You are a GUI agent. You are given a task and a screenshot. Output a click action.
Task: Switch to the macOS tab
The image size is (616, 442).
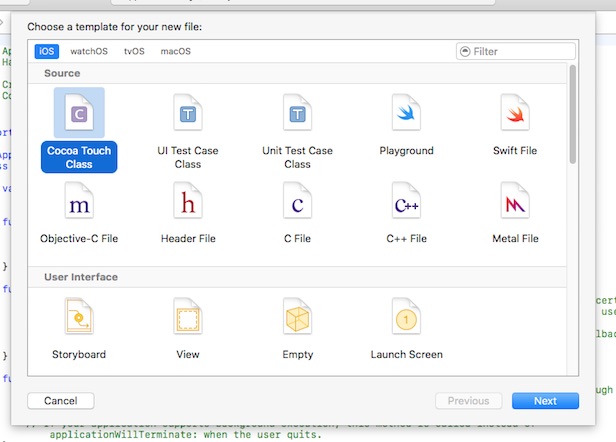[x=176, y=51]
